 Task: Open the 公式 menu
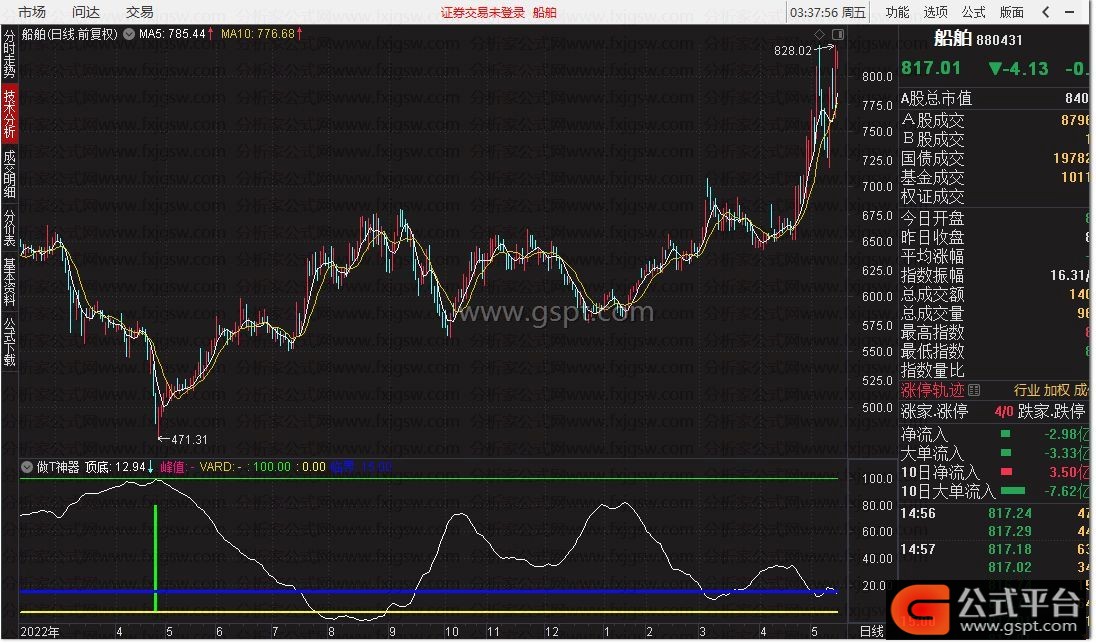coord(973,12)
